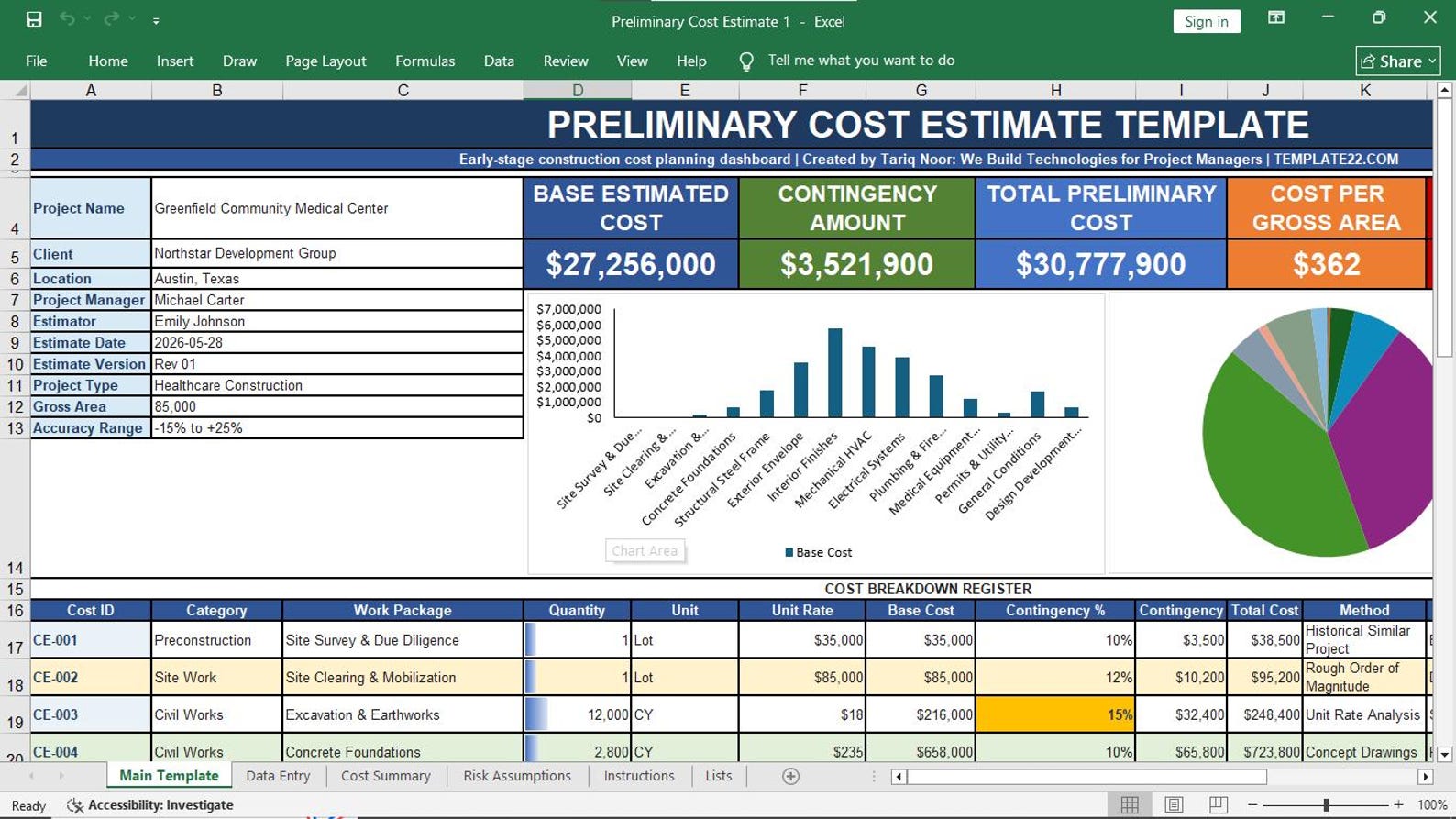This screenshot has height=819, width=1456.
Task: Click the tall Interior Finishes bar in chart
Action: 834,373
